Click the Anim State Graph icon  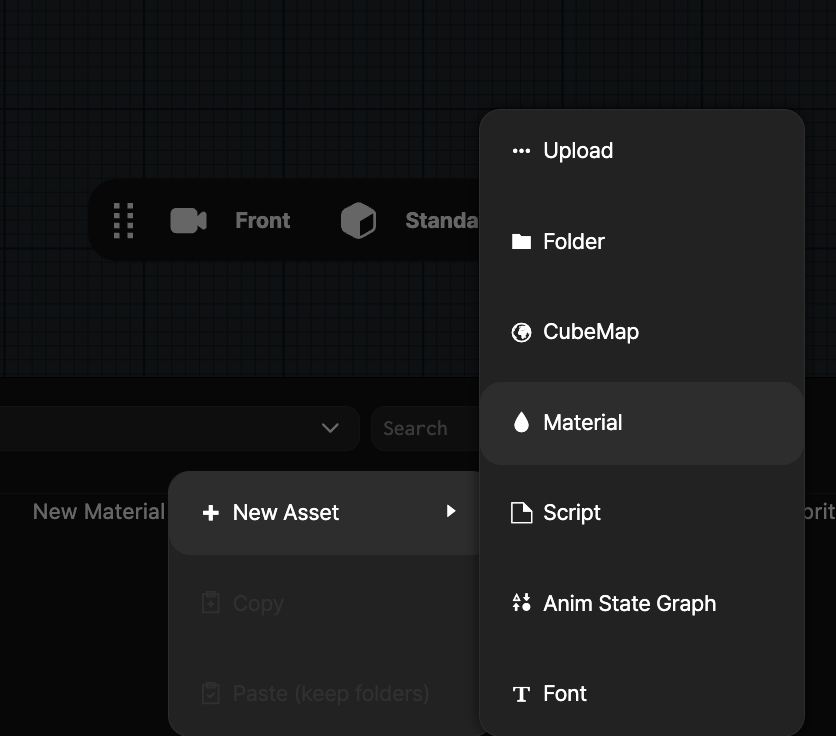coord(521,603)
